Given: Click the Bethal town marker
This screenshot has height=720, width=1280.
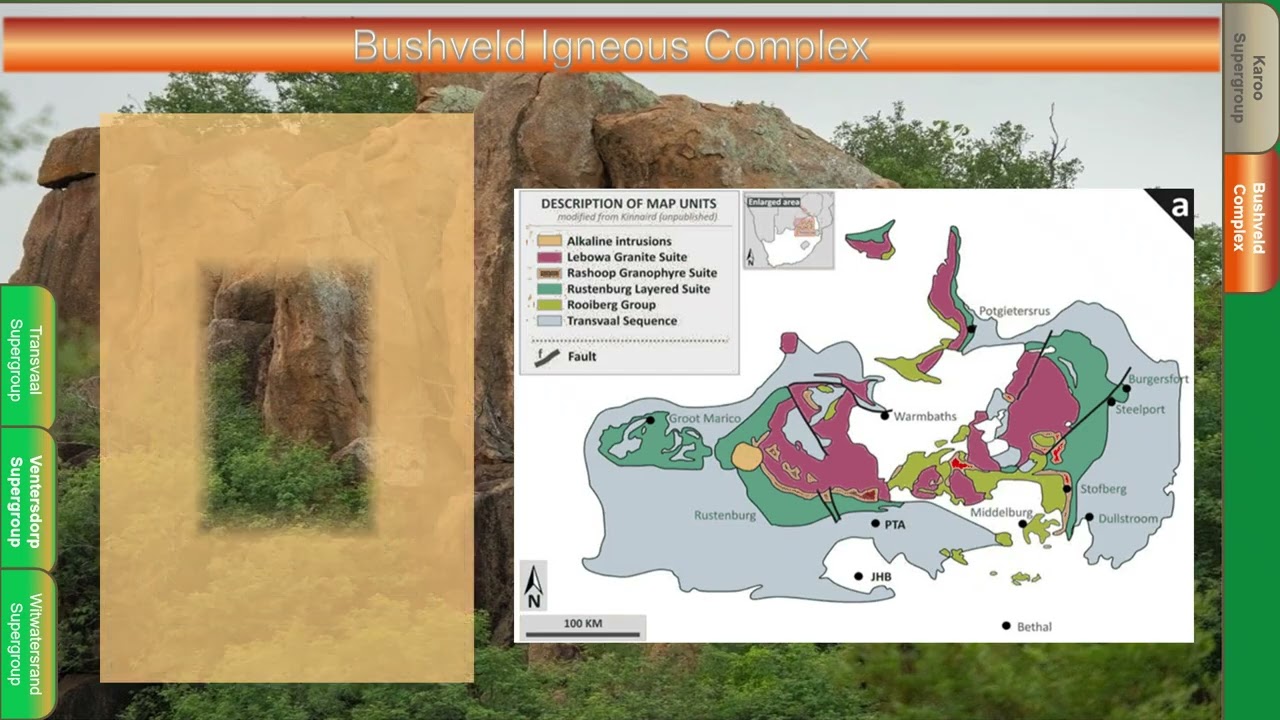Looking at the screenshot, I should click(1006, 626).
